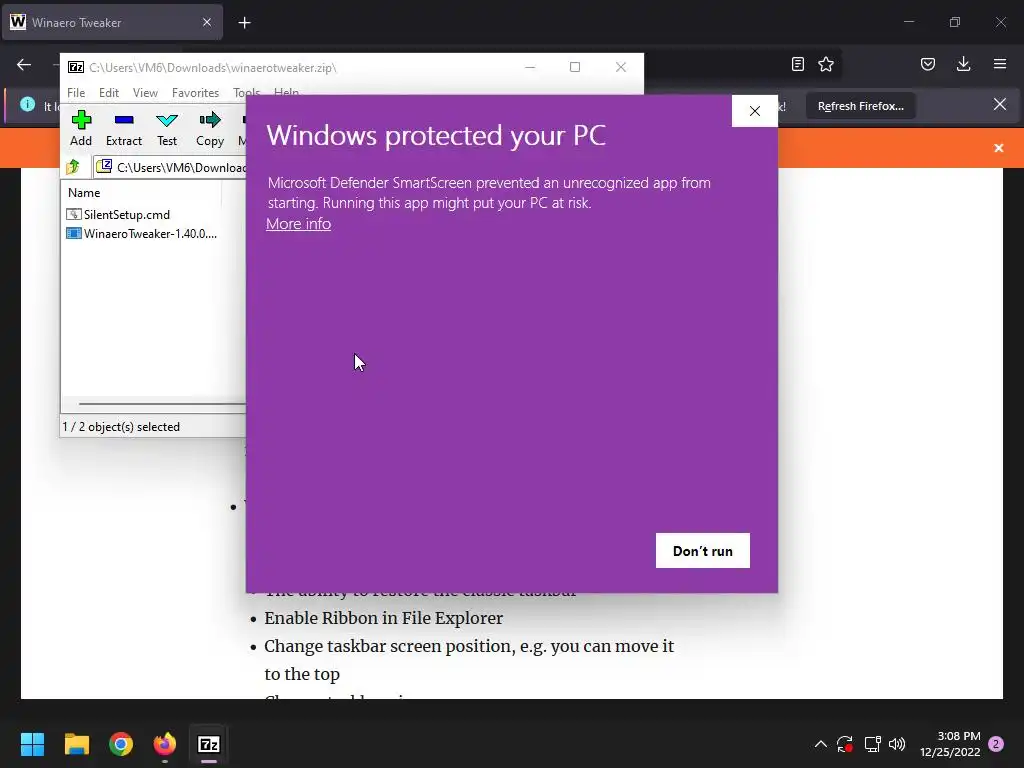Open the Windows Start menu
This screenshot has width=1024, height=768.
click(x=32, y=744)
